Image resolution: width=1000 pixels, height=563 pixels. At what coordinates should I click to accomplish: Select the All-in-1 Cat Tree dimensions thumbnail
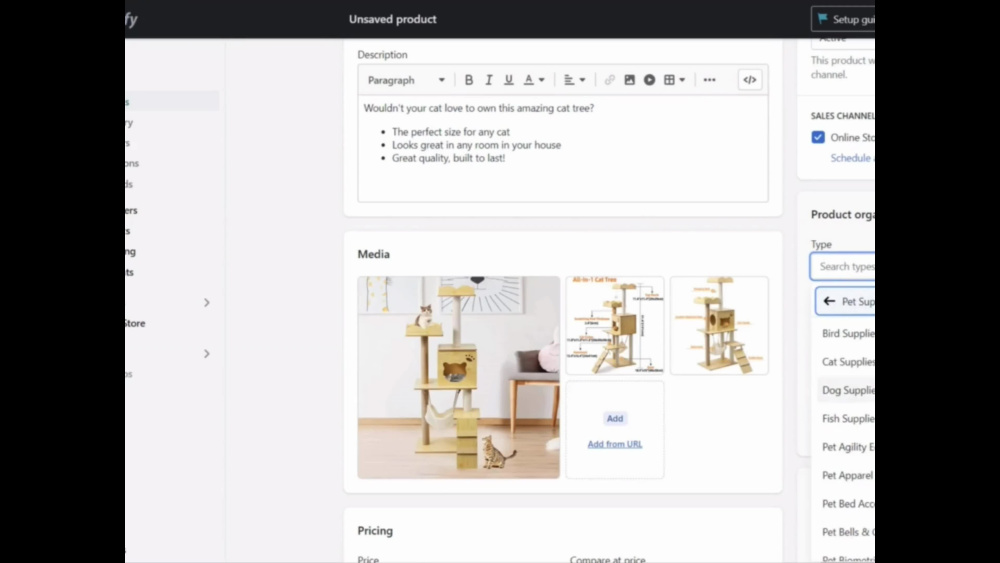coord(615,325)
